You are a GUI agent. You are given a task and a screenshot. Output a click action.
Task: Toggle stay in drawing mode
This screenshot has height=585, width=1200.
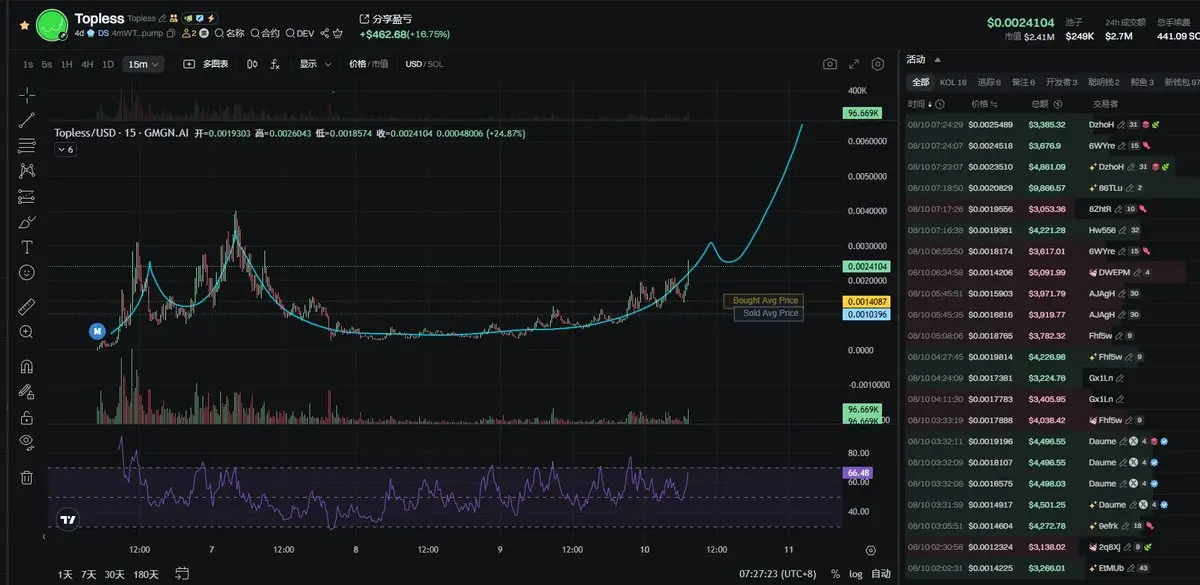[27, 392]
